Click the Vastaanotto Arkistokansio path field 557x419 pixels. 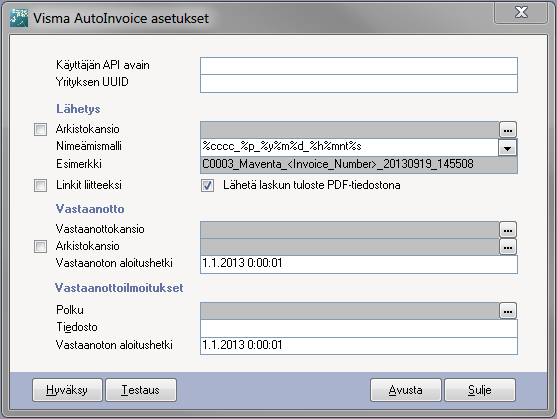tap(350, 247)
